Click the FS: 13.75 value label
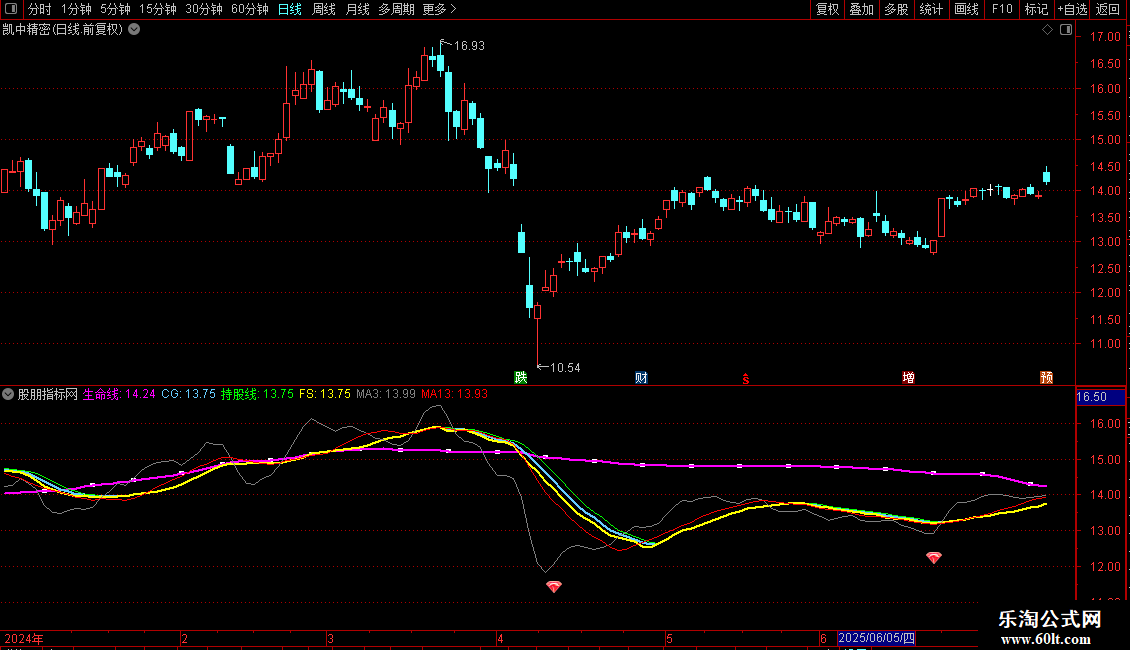This screenshot has height=650, width=1130. [x=325, y=394]
